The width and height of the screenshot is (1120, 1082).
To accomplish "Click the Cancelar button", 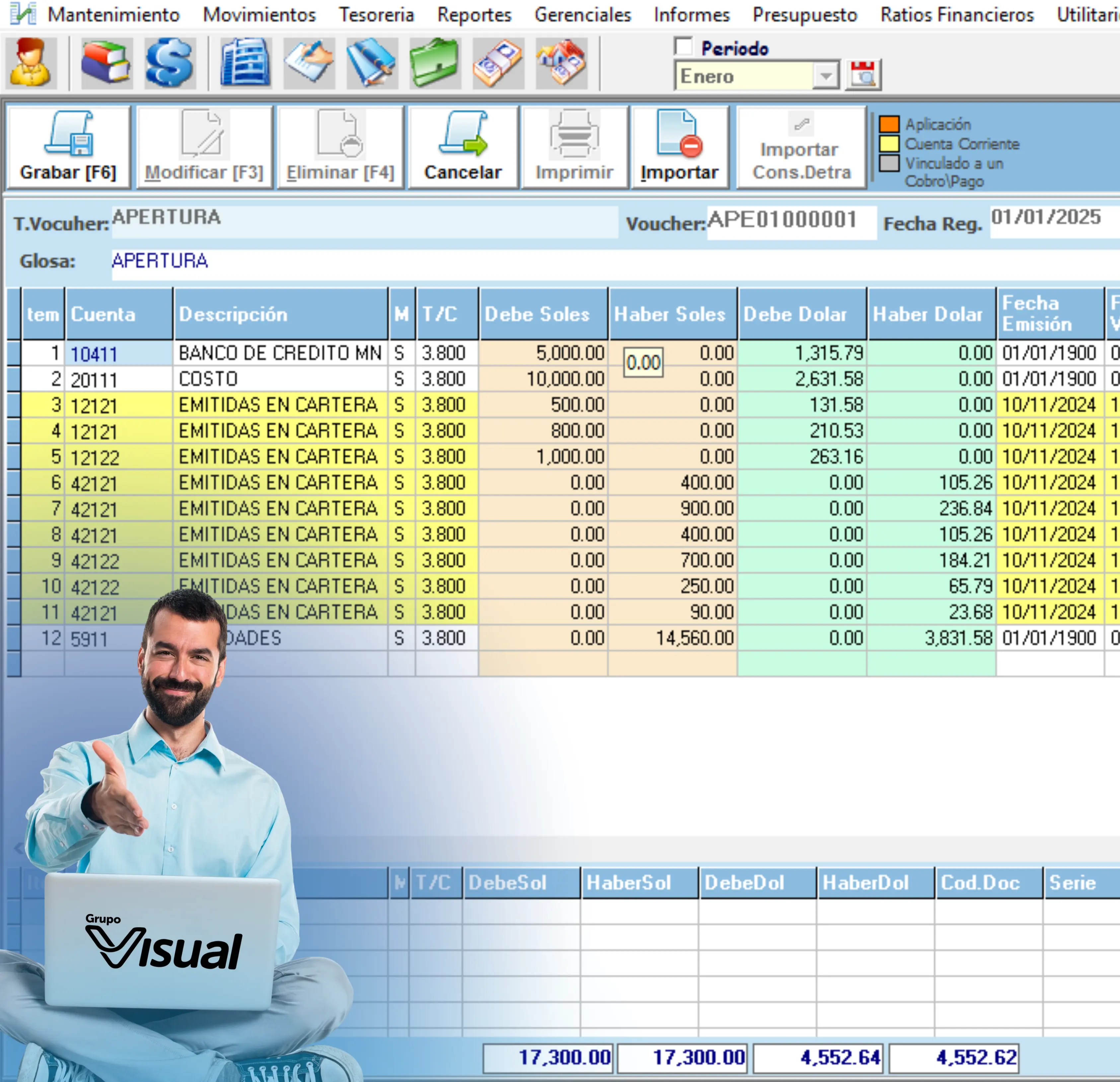I will 463,147.
